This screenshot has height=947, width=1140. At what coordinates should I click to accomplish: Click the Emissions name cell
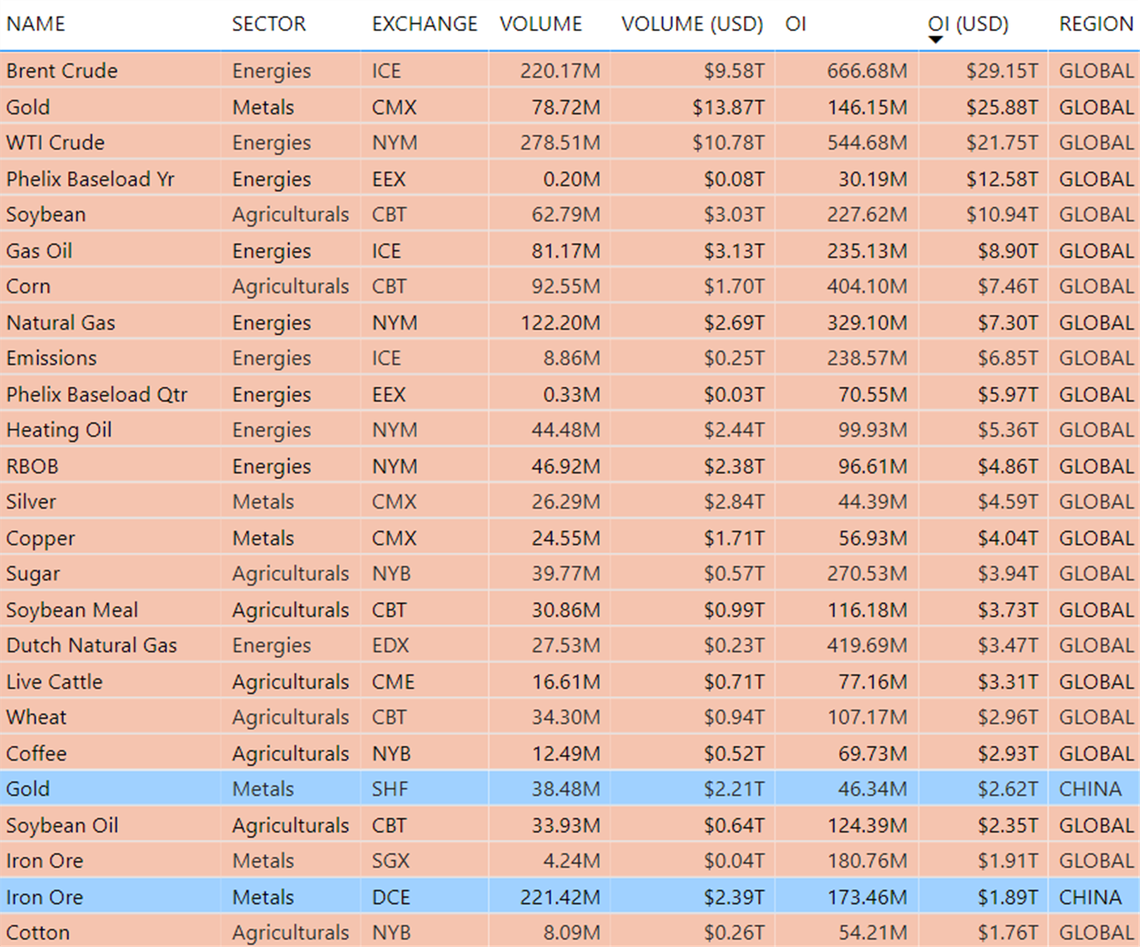[52, 358]
